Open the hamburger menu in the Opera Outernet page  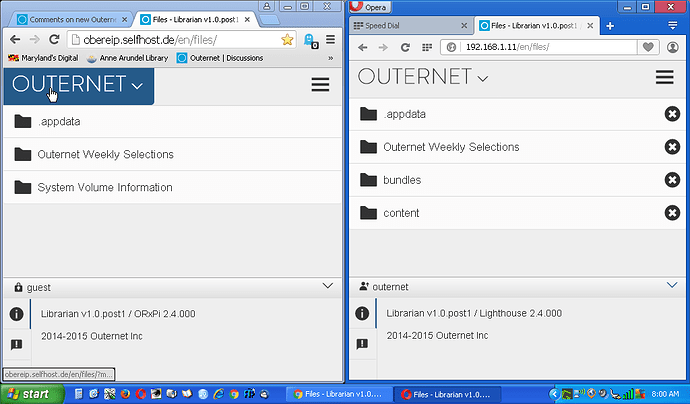(664, 78)
